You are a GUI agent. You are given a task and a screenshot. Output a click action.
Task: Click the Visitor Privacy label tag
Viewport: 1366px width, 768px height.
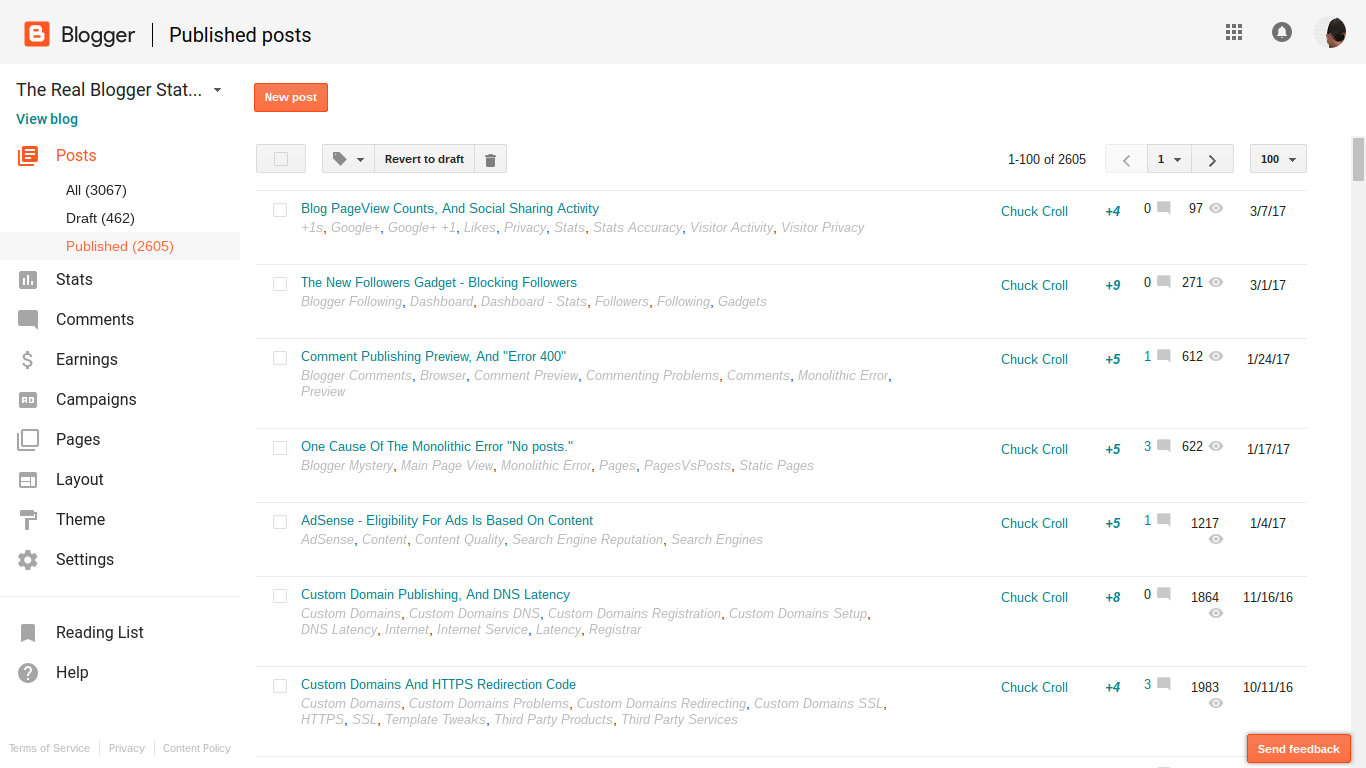[x=823, y=228]
